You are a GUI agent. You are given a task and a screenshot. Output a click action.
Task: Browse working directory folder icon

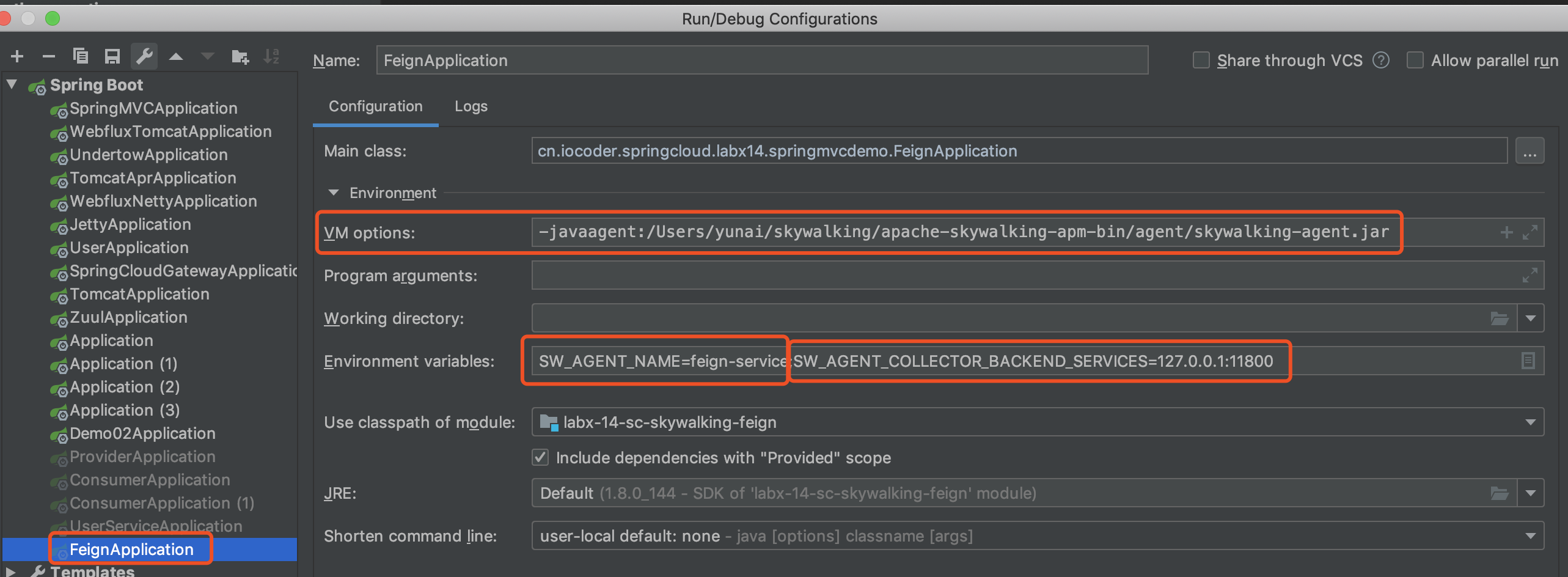click(1500, 318)
